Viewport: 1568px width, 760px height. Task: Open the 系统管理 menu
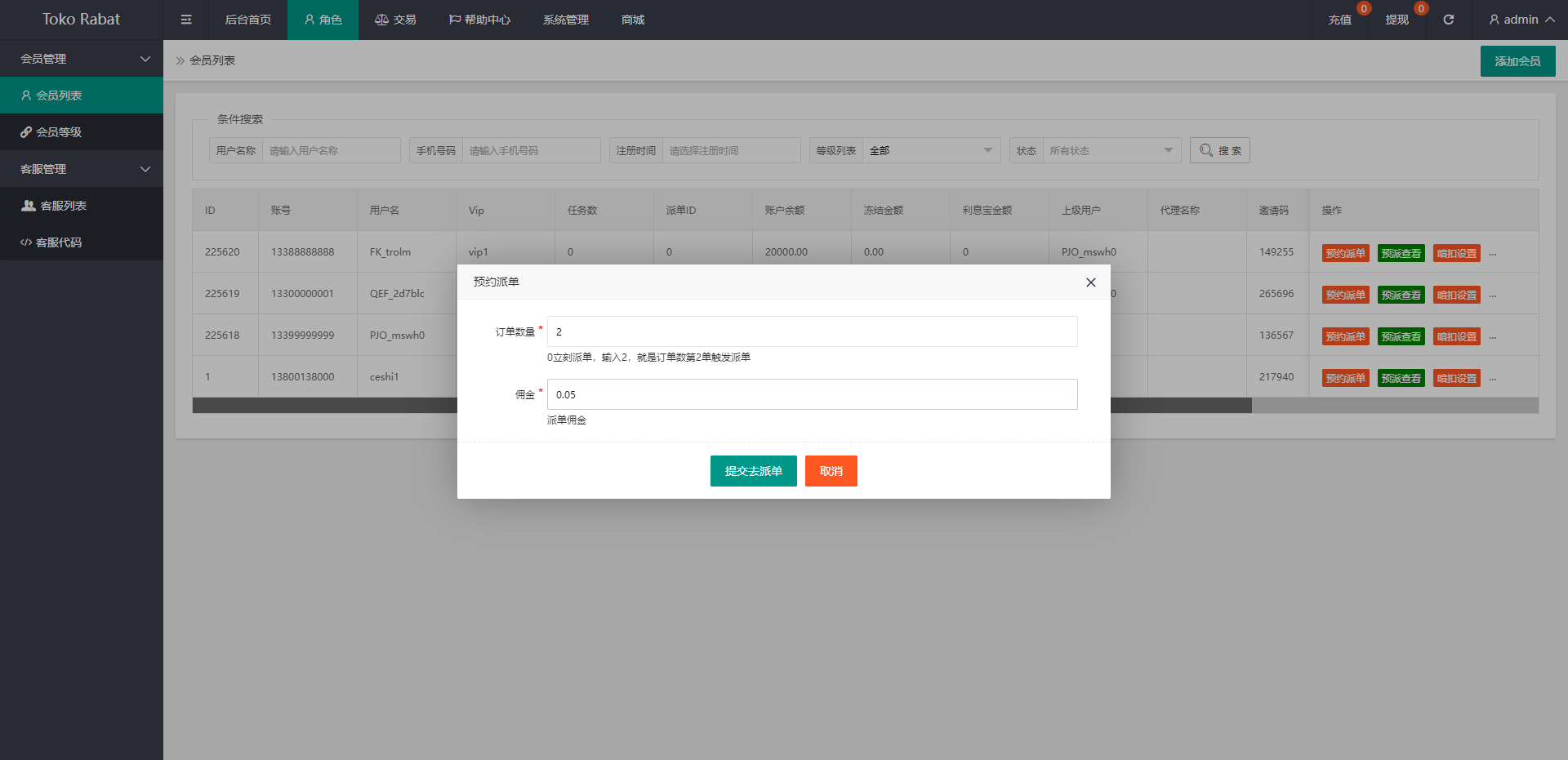coord(565,20)
